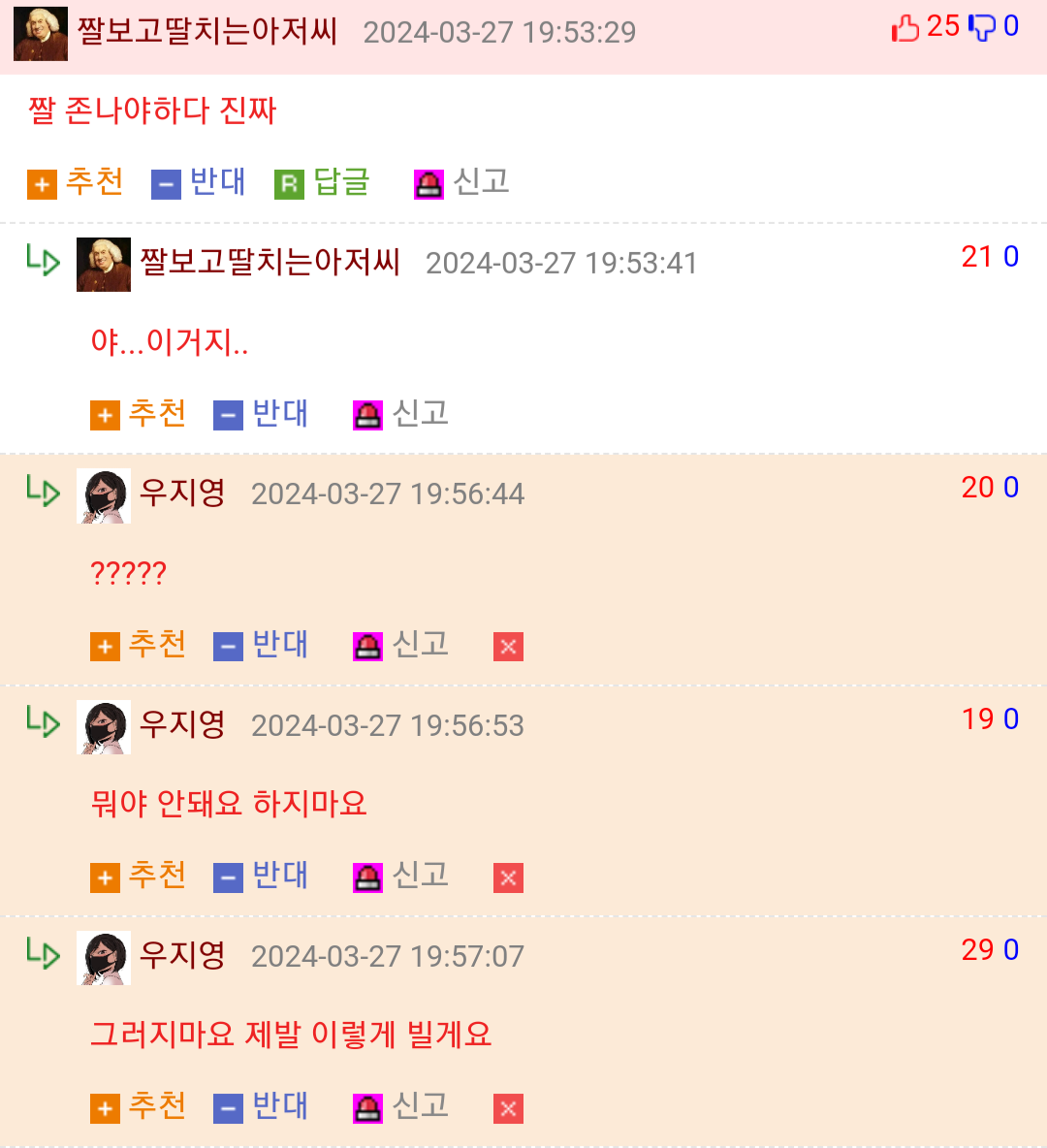The height and width of the screenshot is (1148, 1047).
Task: Upvote the '?????' reply with 추천
Action: pyautogui.click(x=138, y=646)
